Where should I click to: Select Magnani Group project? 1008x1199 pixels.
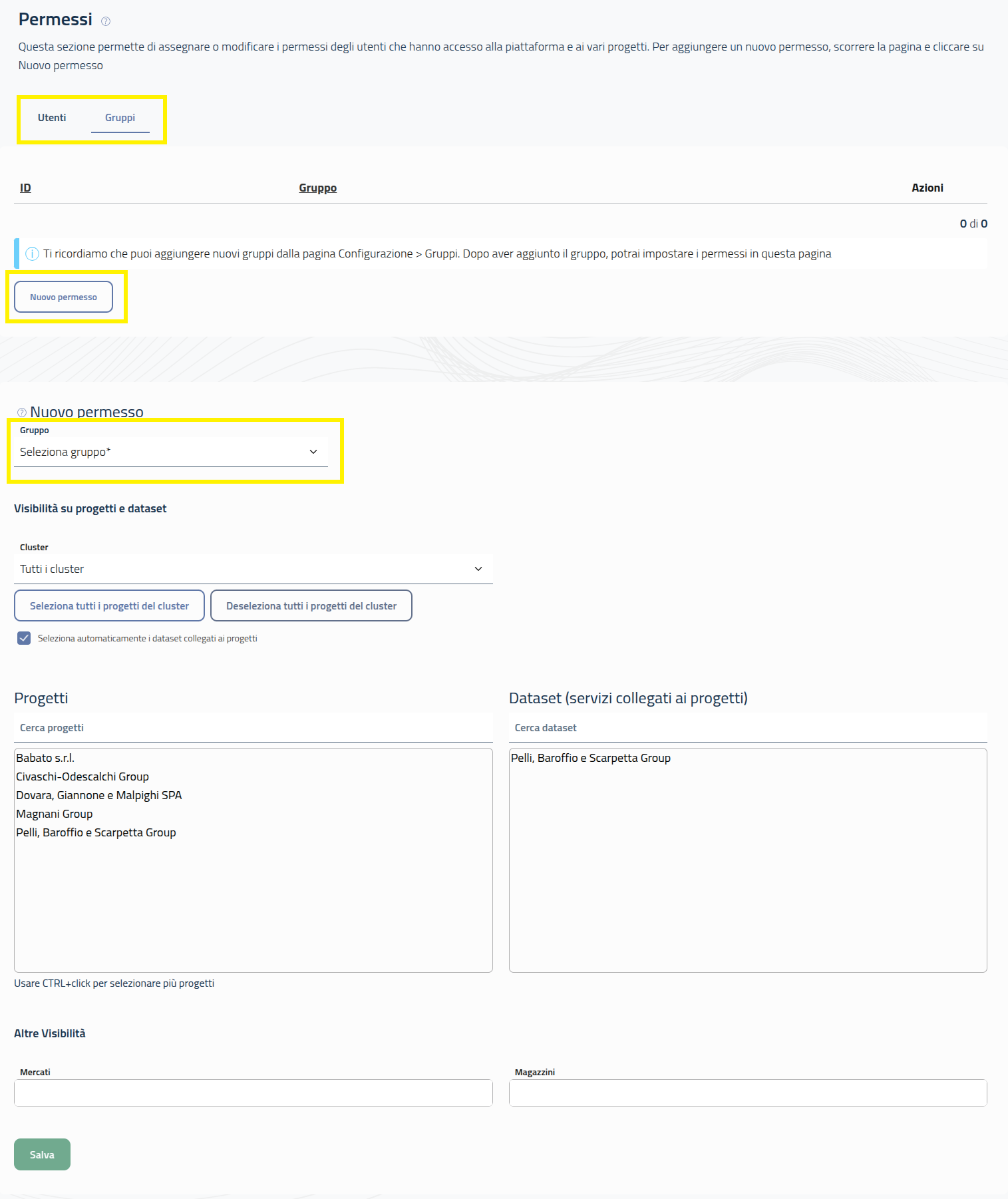coord(55,814)
